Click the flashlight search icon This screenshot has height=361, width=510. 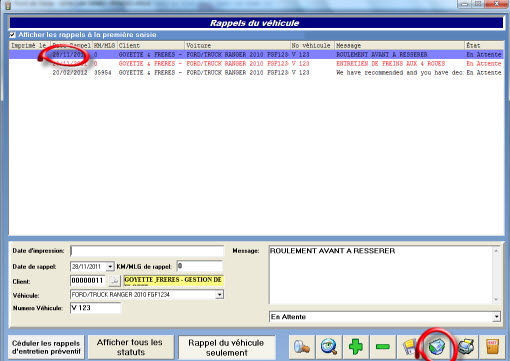(302, 347)
